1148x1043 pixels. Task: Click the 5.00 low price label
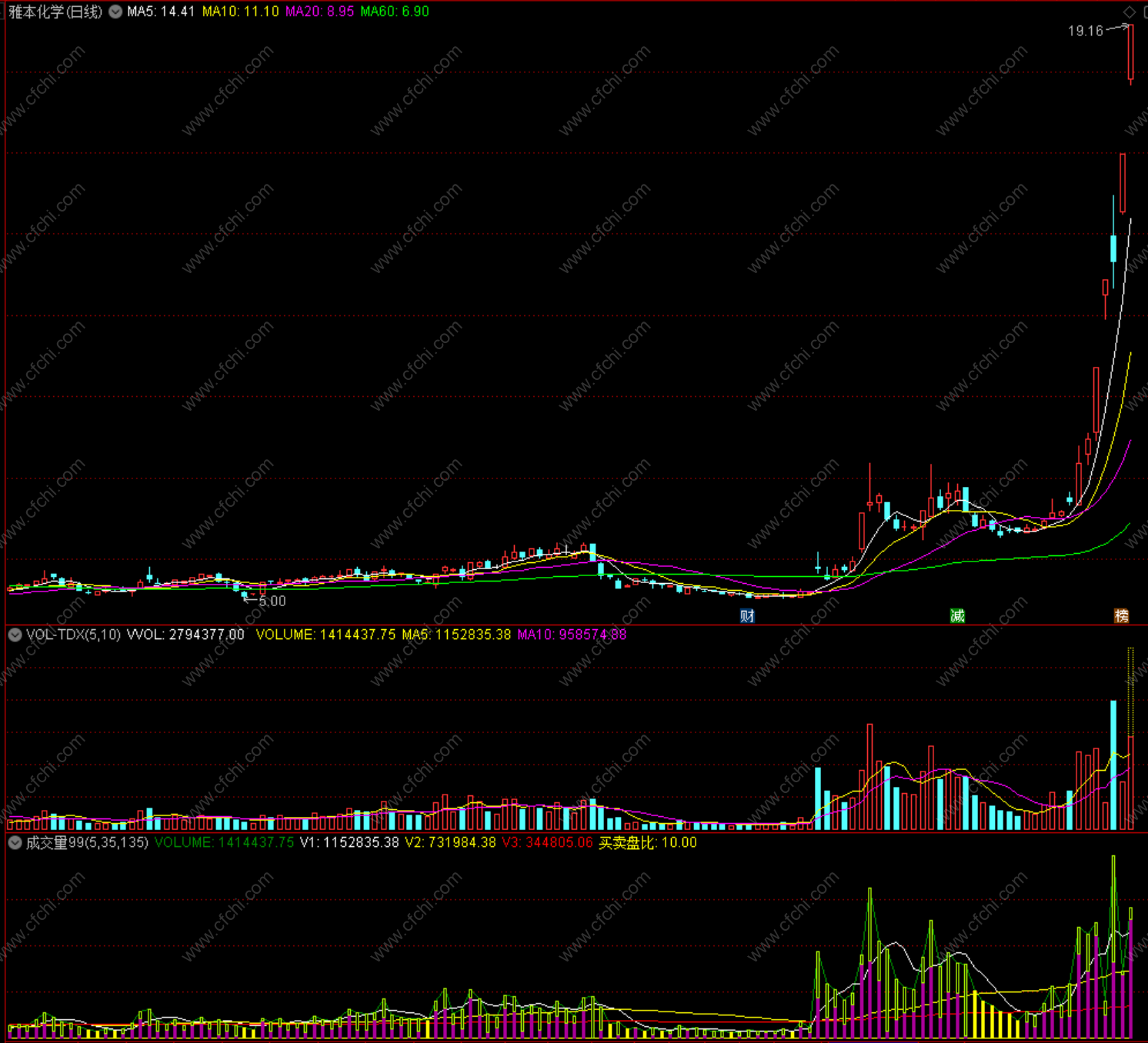(x=272, y=601)
